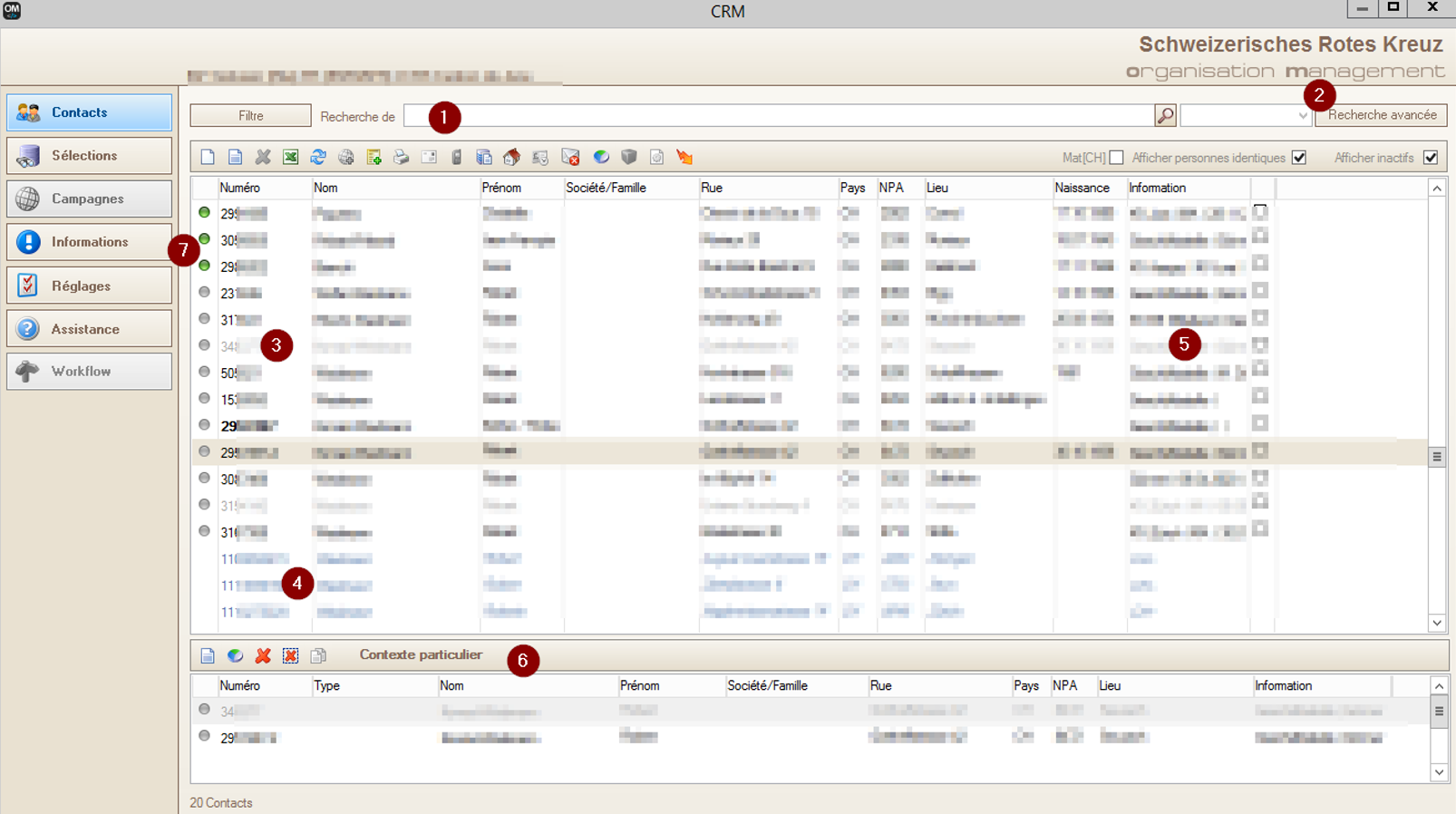Open the Réglages section

(x=89, y=286)
